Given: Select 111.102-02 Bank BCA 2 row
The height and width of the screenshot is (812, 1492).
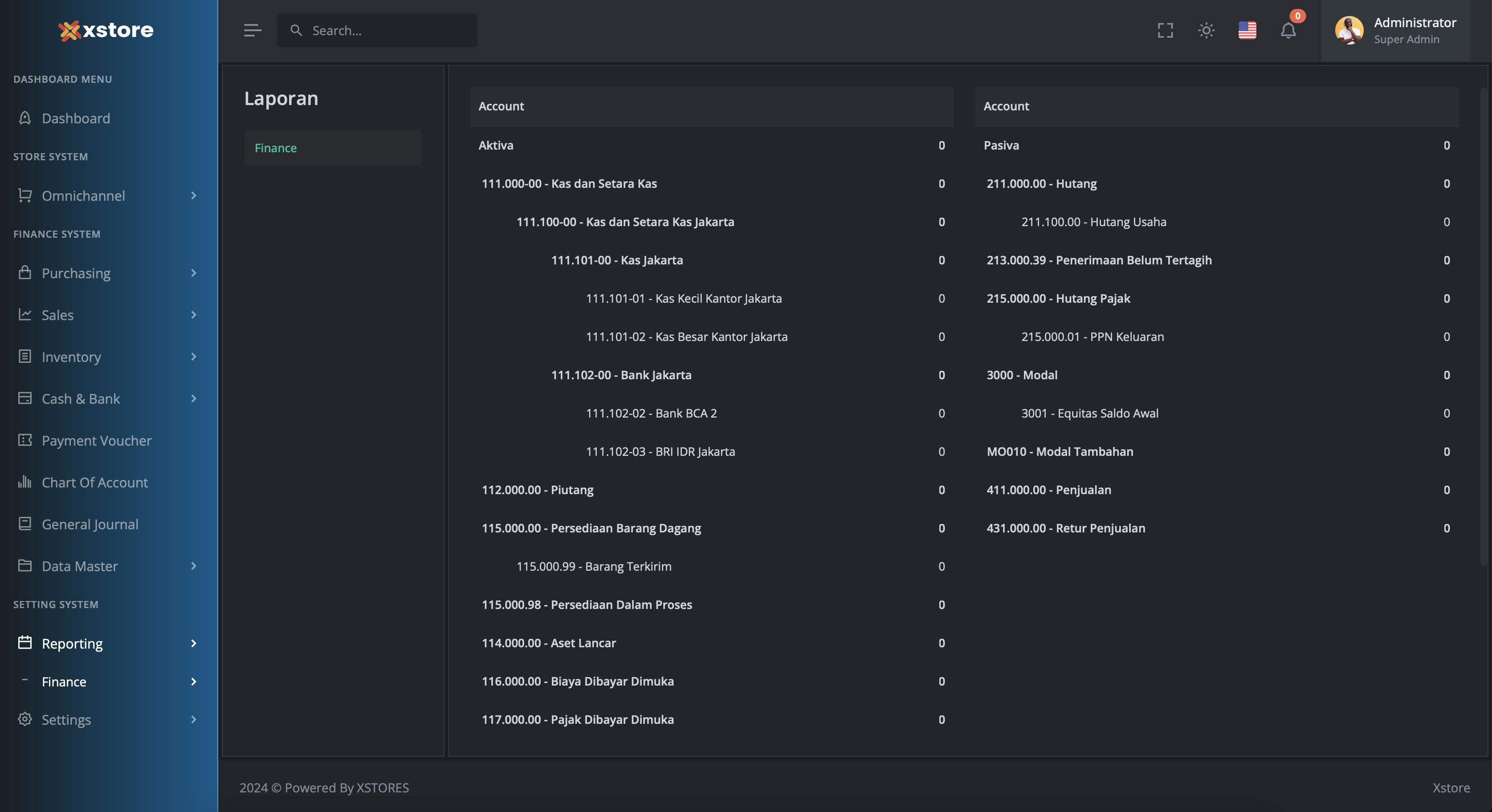Looking at the screenshot, I should (712, 413).
